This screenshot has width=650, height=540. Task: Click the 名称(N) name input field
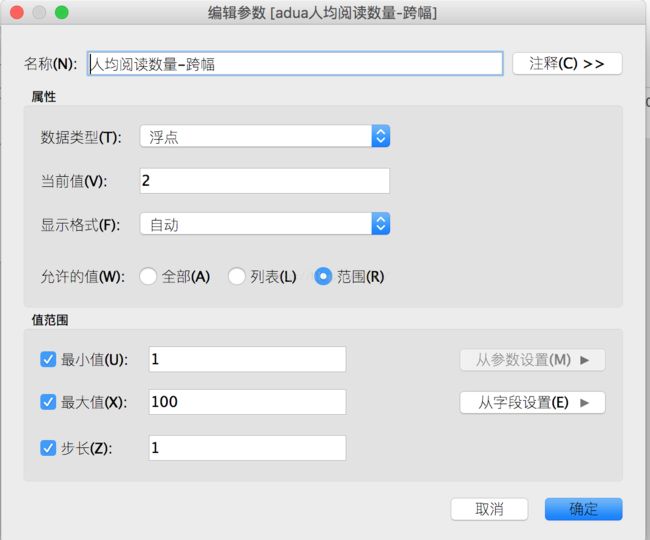(x=295, y=64)
